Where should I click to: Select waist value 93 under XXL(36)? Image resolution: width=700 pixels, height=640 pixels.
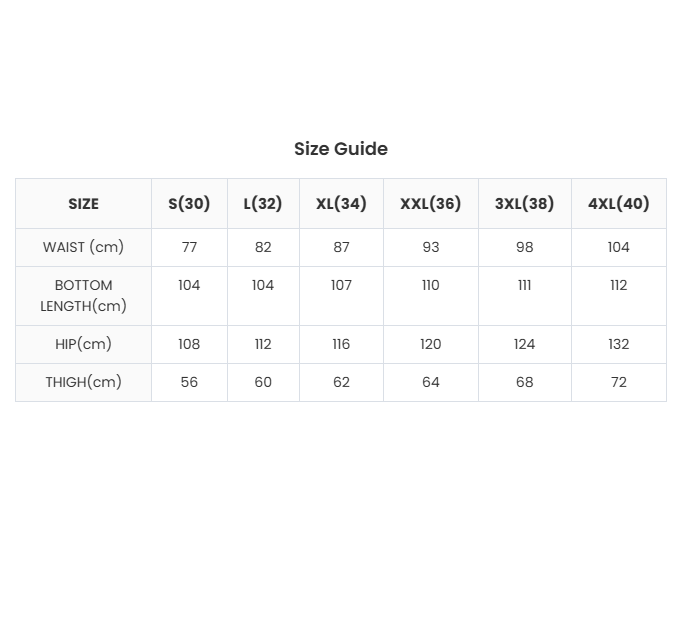pyautogui.click(x=430, y=247)
